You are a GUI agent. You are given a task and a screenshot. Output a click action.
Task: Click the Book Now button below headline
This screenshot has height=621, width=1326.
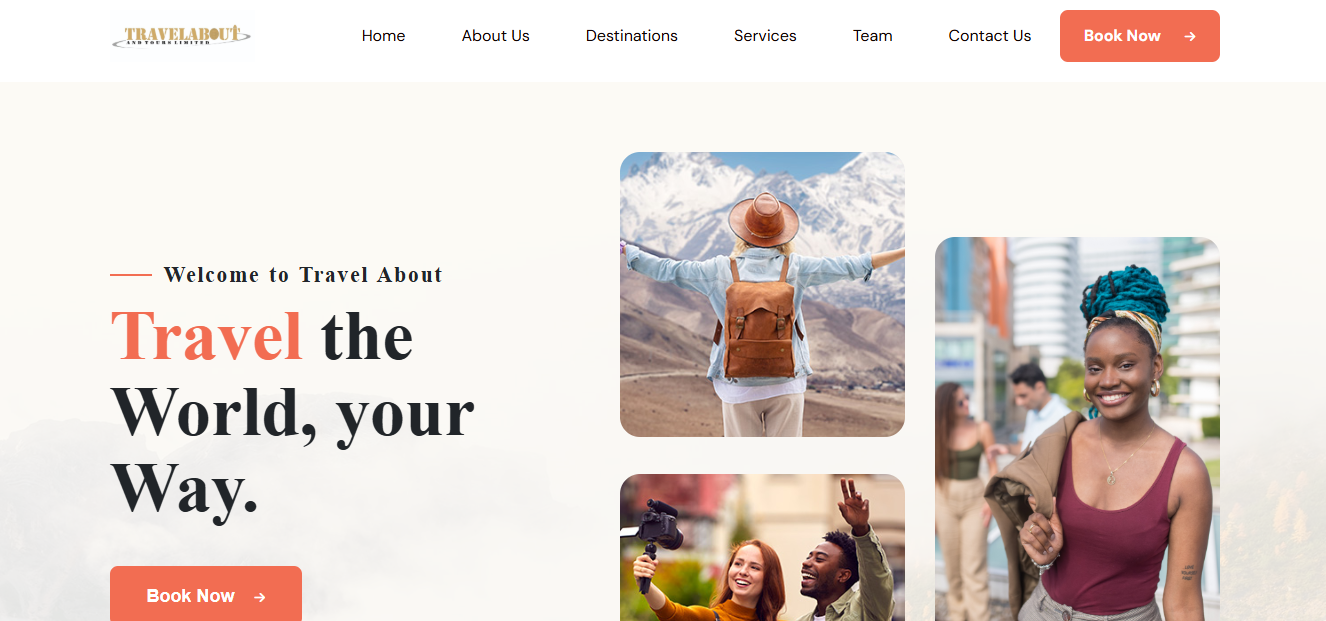[206, 594]
